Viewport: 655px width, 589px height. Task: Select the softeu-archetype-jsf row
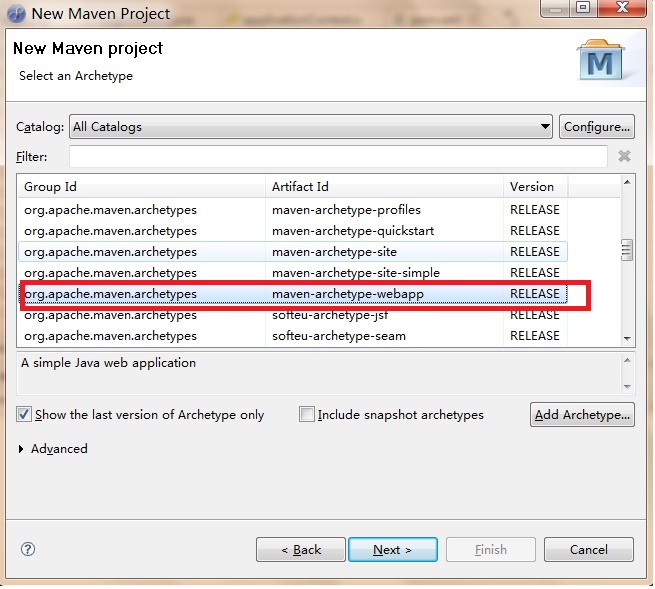click(x=292, y=315)
